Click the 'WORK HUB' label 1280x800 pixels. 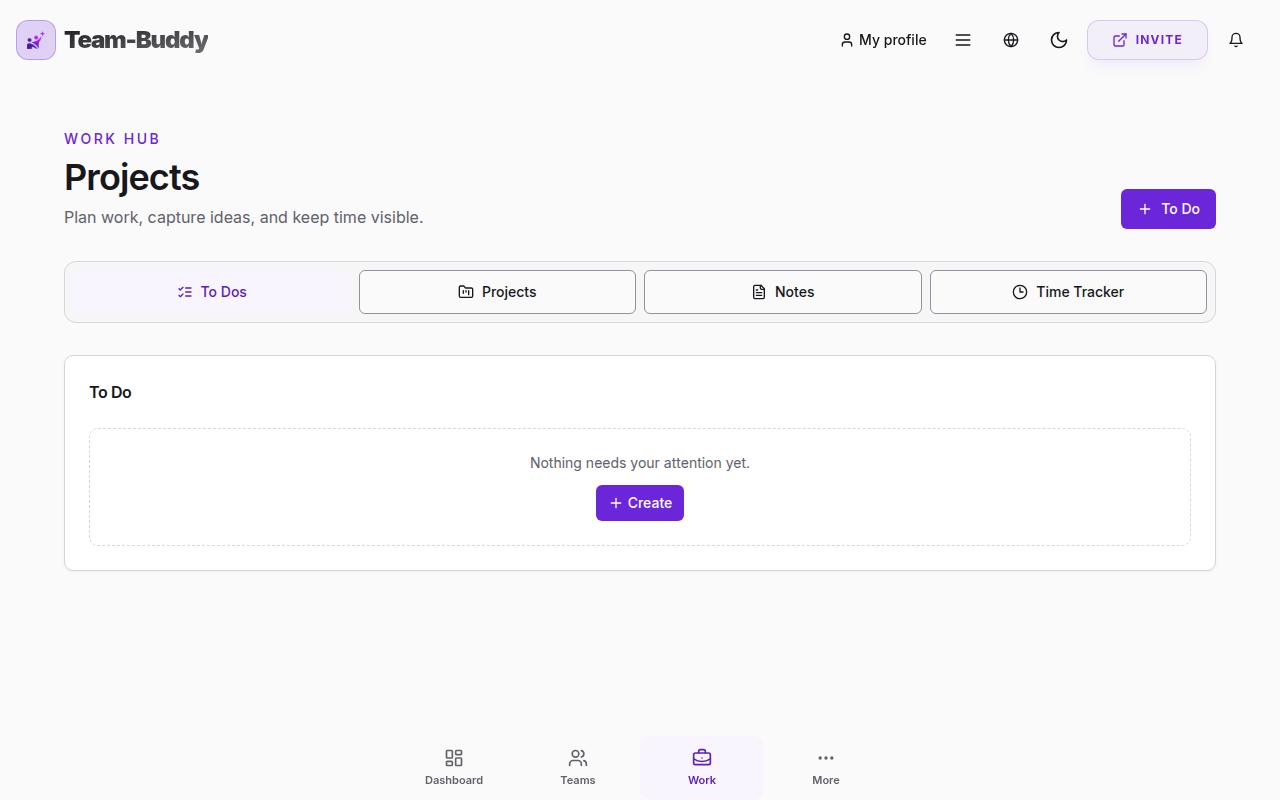click(x=112, y=139)
